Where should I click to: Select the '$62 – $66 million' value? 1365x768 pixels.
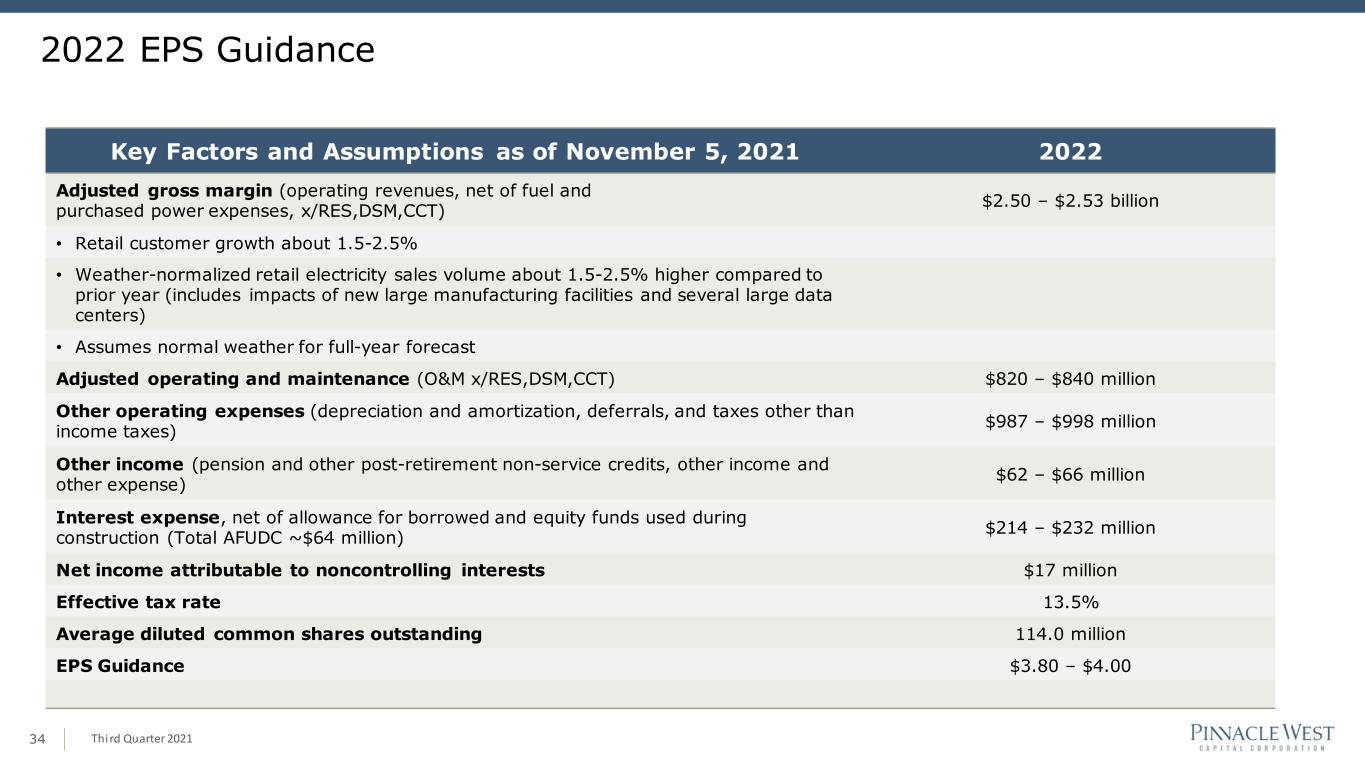coord(1070,475)
